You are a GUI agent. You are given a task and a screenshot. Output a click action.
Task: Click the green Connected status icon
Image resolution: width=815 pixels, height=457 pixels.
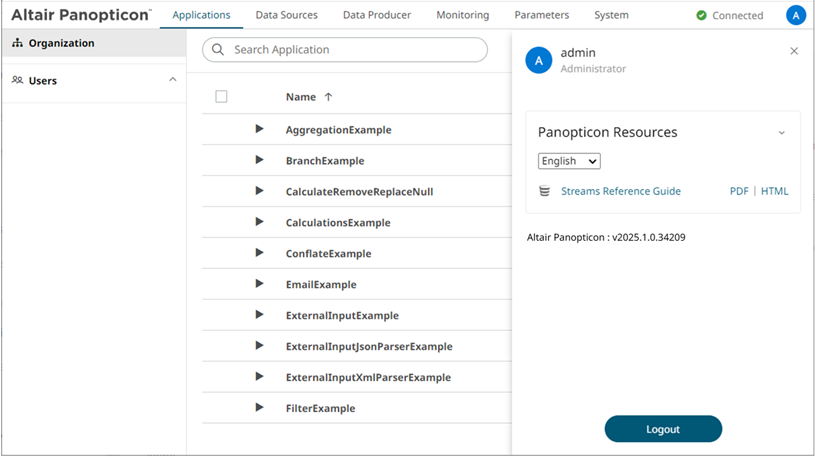click(x=701, y=16)
